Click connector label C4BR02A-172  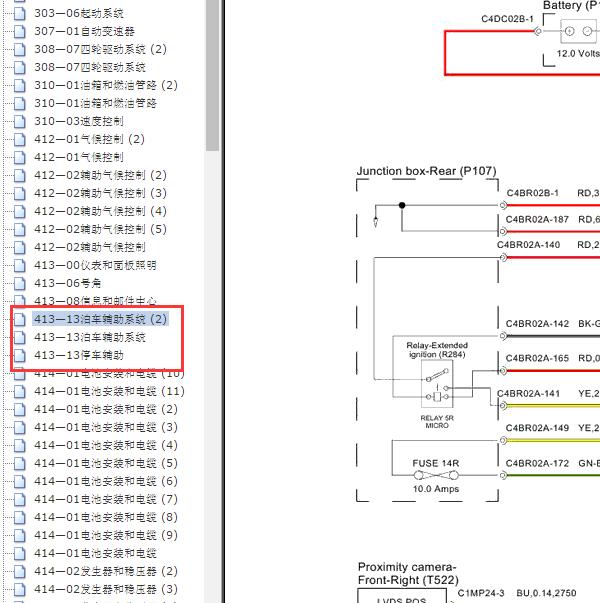tap(537, 463)
